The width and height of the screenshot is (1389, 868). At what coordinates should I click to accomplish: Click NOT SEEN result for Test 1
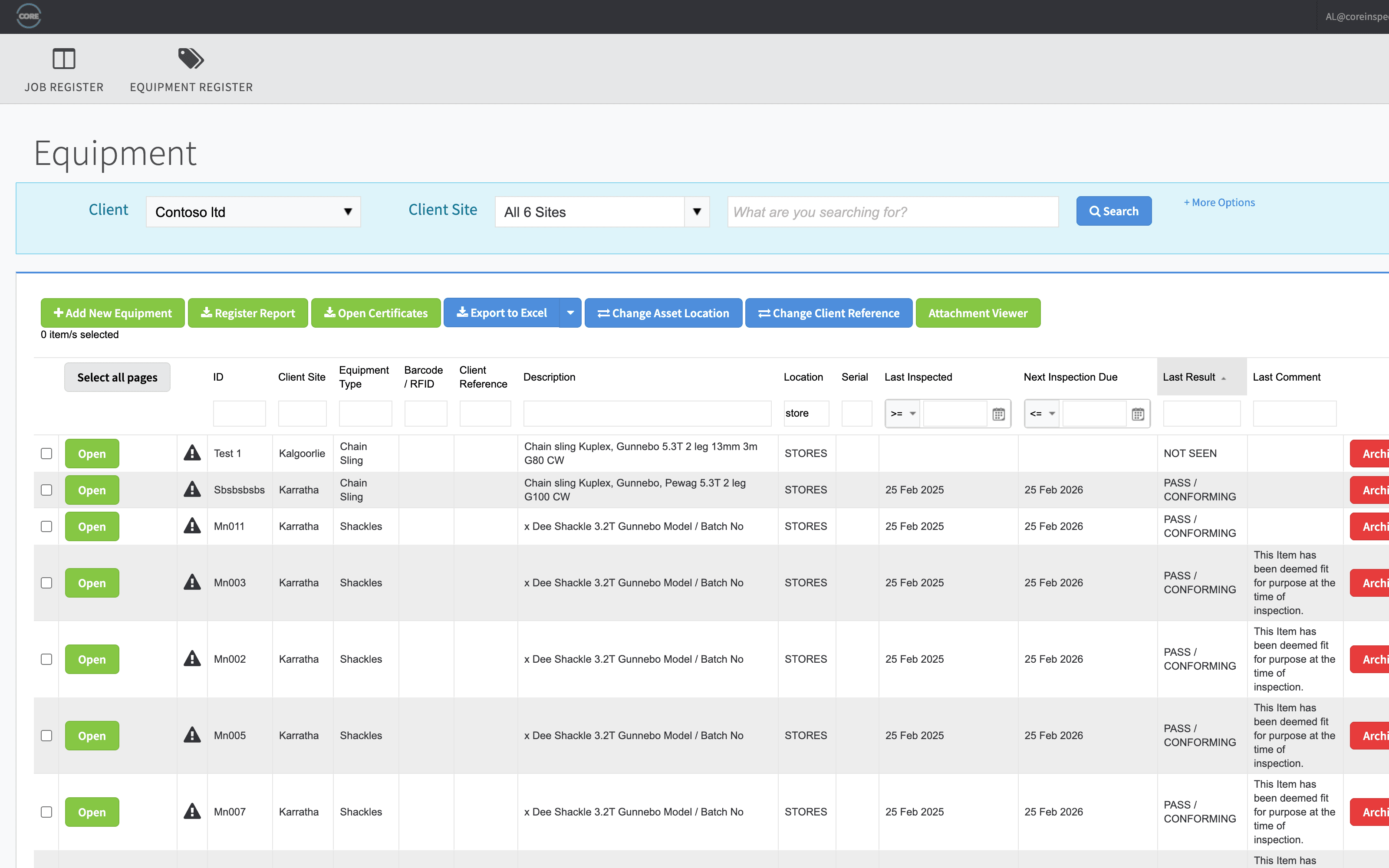[1190, 454]
